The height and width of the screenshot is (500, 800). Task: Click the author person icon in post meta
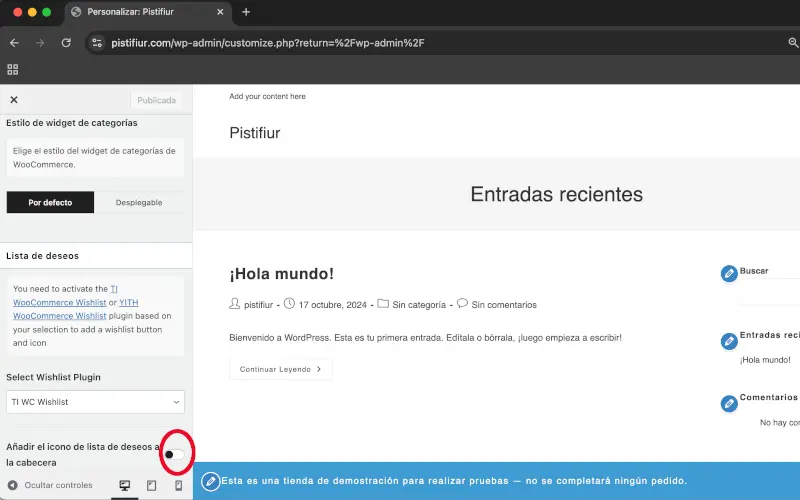click(x=235, y=304)
